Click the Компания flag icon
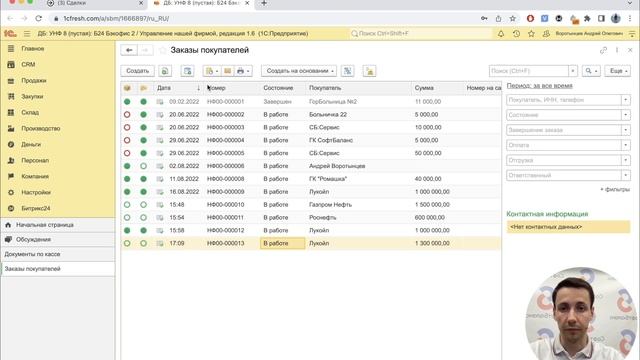The image size is (640, 360). 11,176
